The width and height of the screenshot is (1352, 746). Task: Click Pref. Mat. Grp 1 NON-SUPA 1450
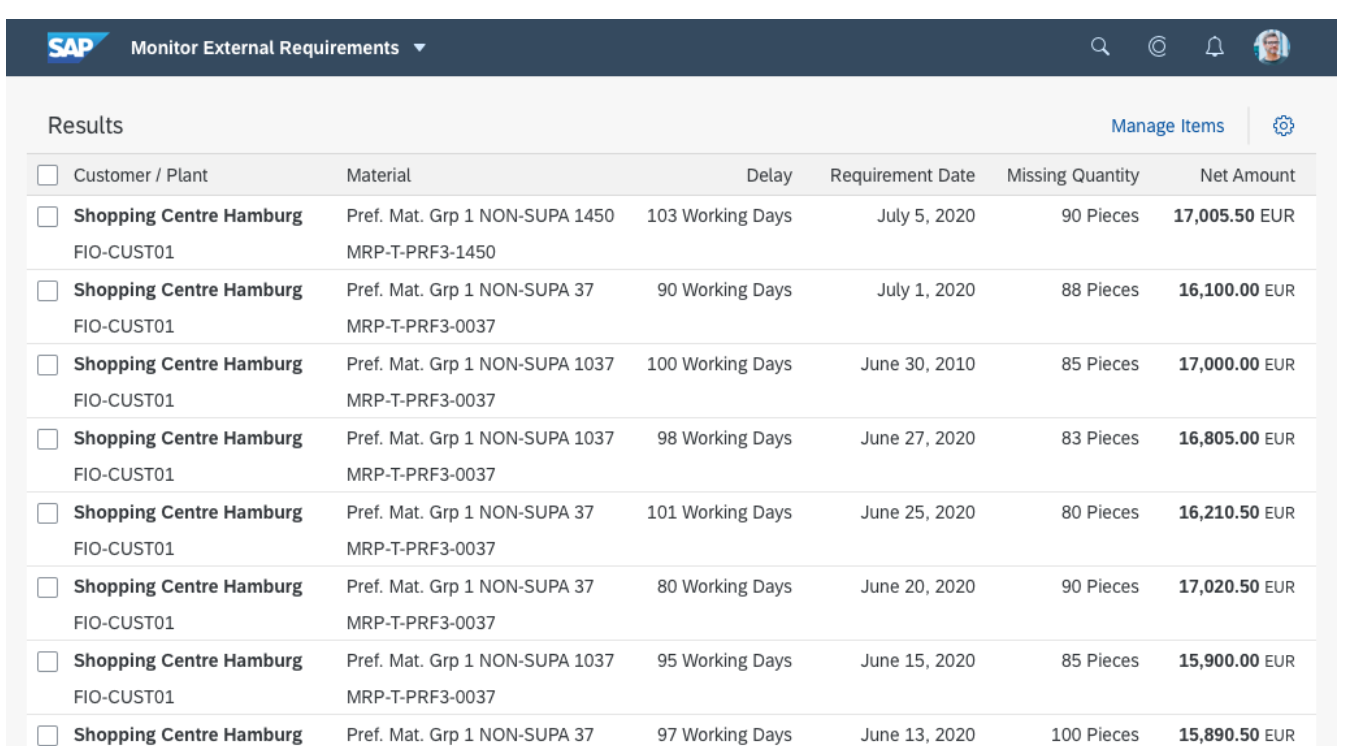pos(480,215)
